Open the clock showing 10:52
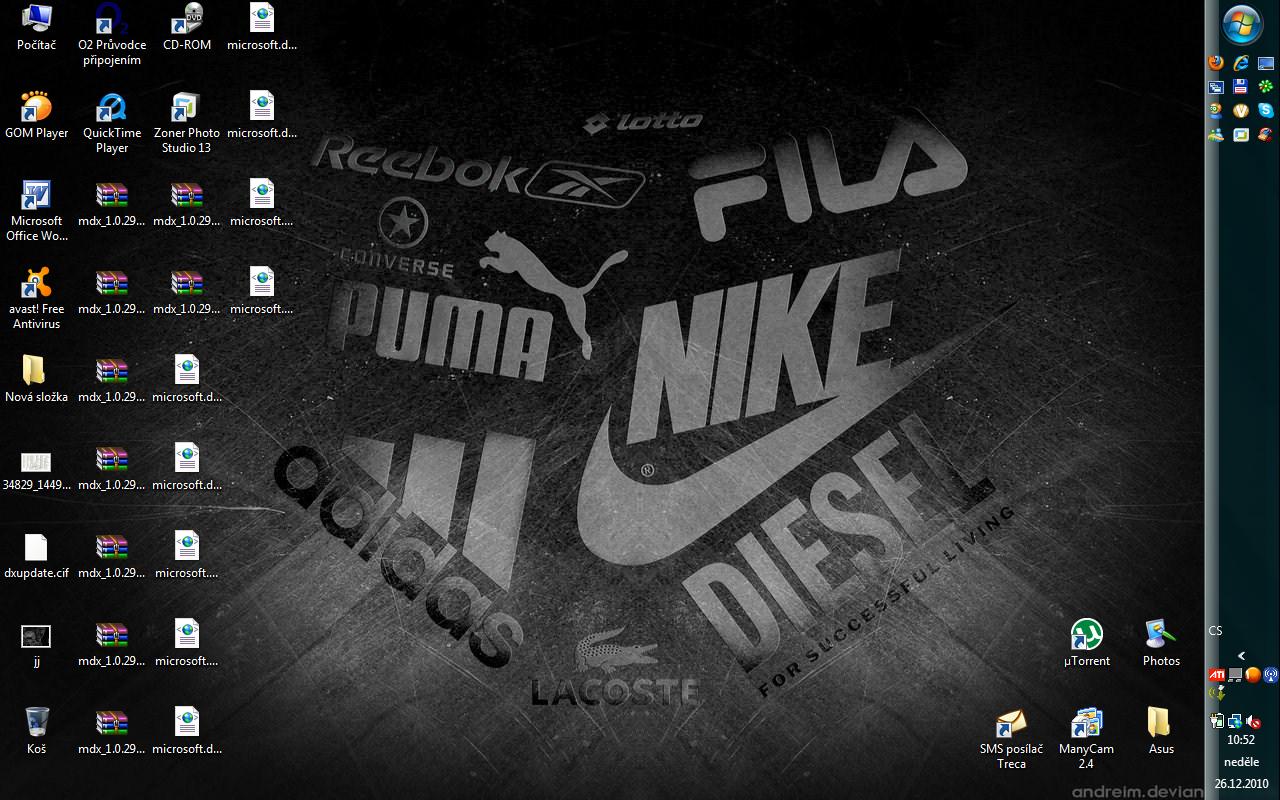Screen dimensions: 1280x800 [1241, 740]
